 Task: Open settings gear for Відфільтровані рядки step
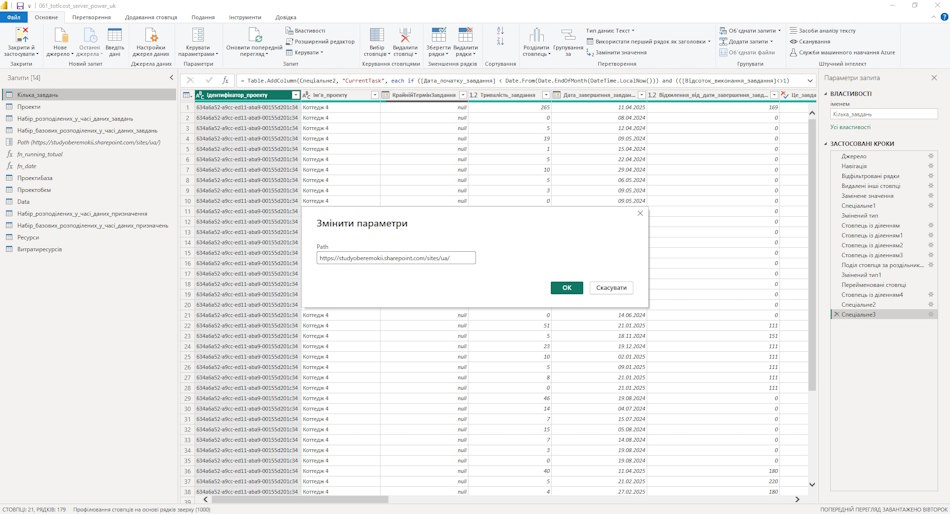931,176
